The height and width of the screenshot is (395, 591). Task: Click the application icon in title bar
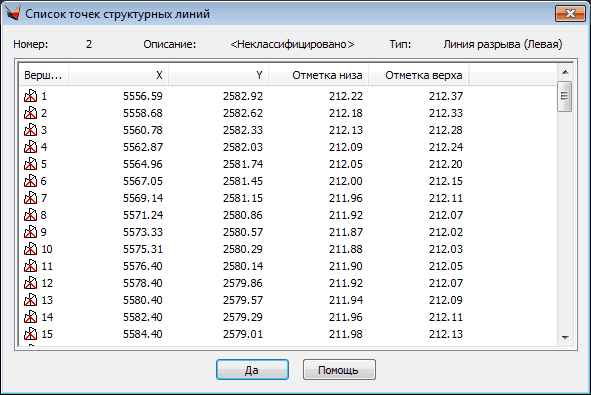coord(12,14)
